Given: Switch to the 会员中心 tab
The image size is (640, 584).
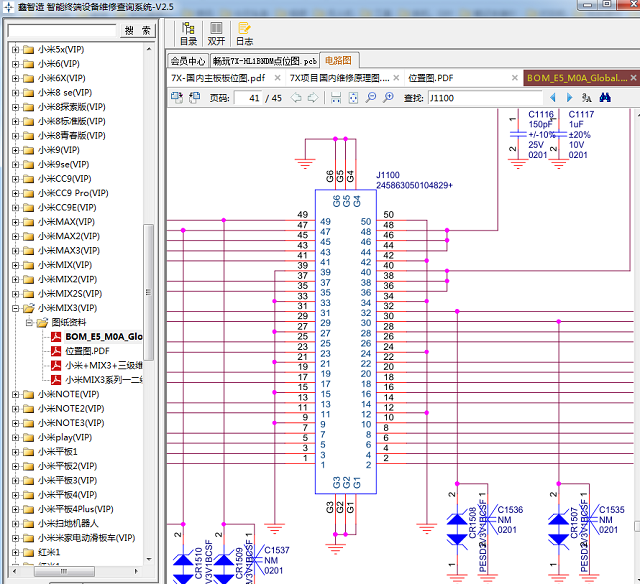Looking at the screenshot, I should [188, 61].
